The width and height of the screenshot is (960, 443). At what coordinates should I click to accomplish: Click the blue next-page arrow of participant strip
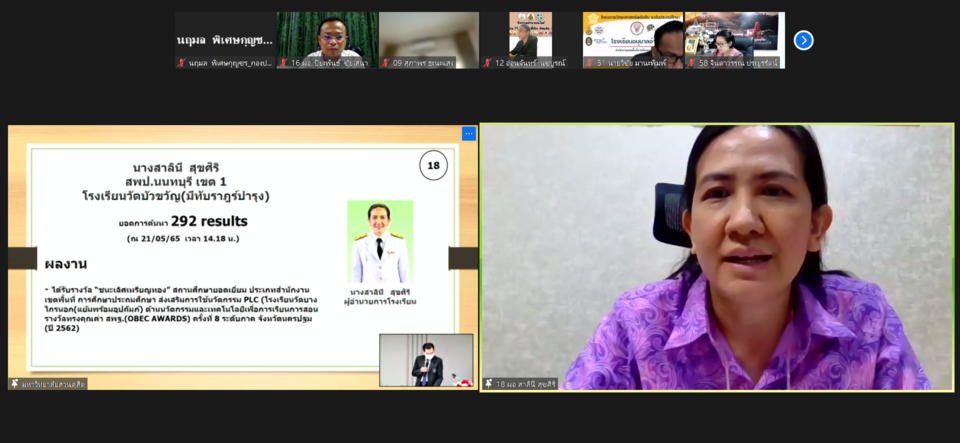803,40
